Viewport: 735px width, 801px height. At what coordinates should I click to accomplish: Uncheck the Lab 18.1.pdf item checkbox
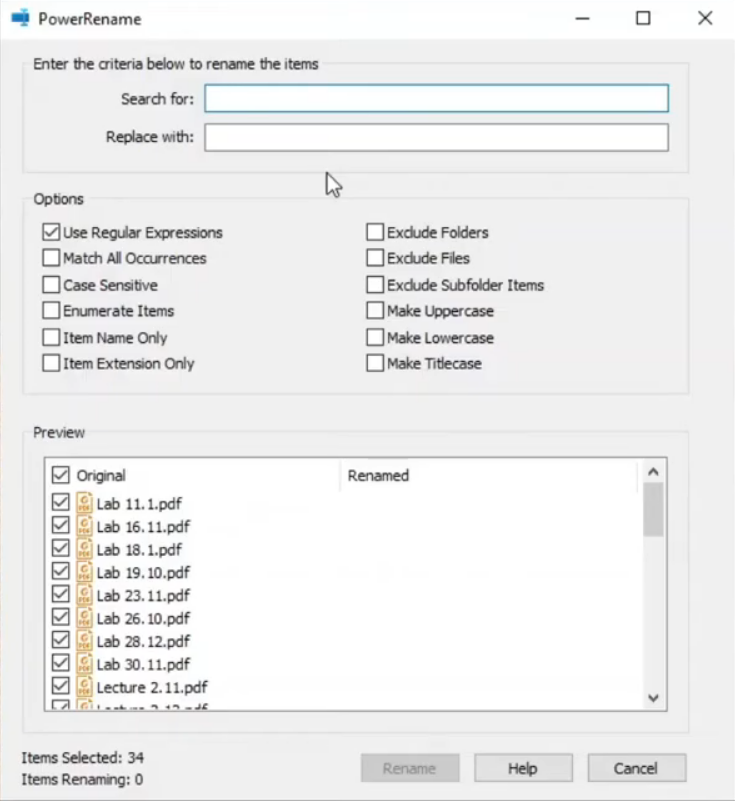click(x=61, y=549)
